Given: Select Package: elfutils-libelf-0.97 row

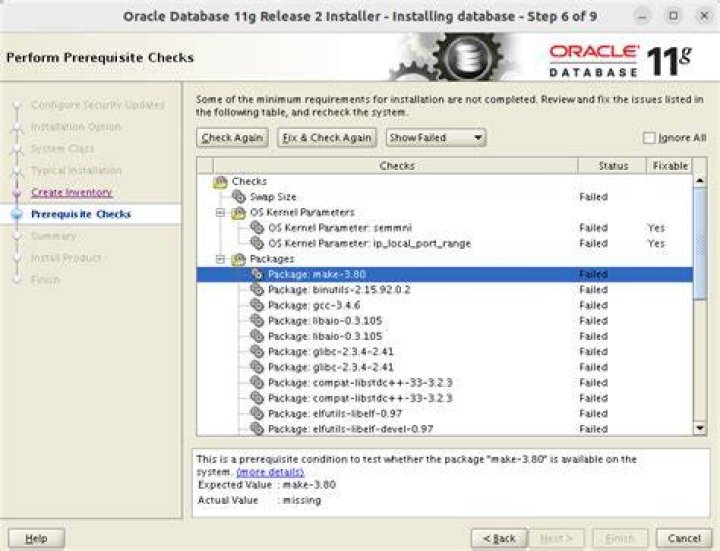Looking at the screenshot, I should click(x=444, y=414).
